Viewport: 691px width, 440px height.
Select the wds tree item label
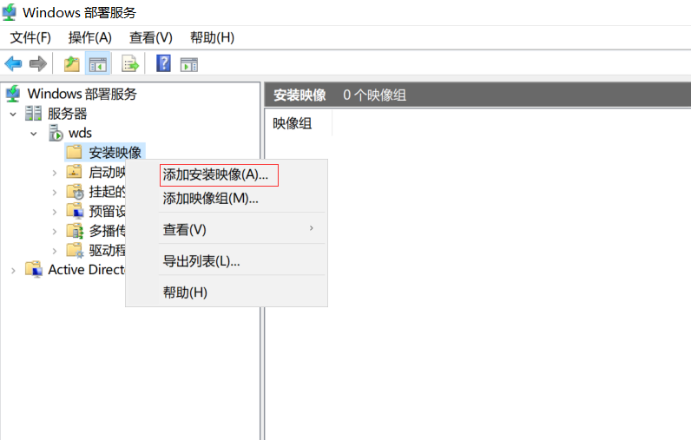[x=80, y=133]
